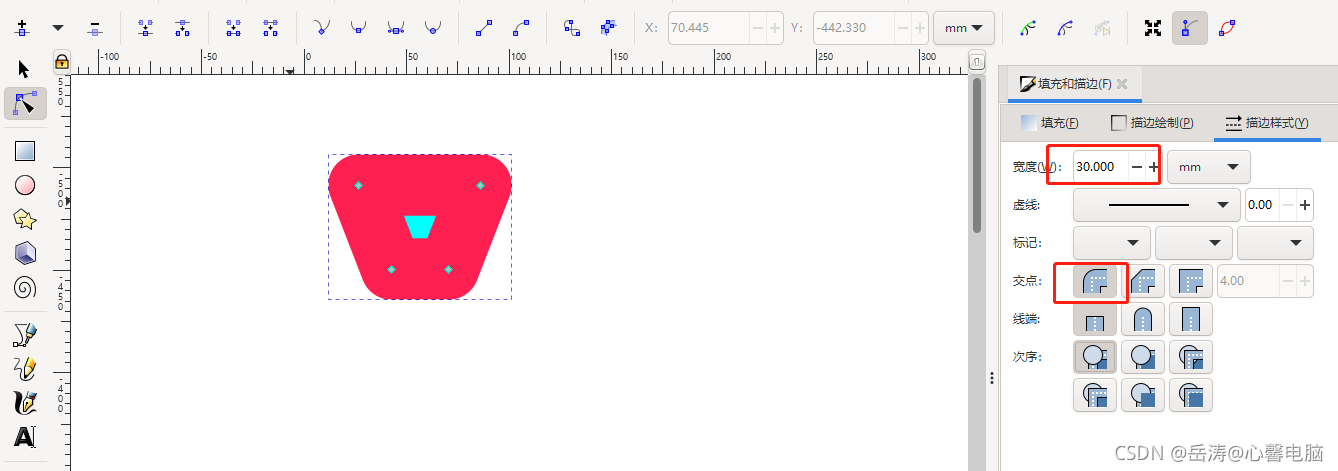Toggle show mask editing
The image size is (1338, 471).
coord(1065,28)
